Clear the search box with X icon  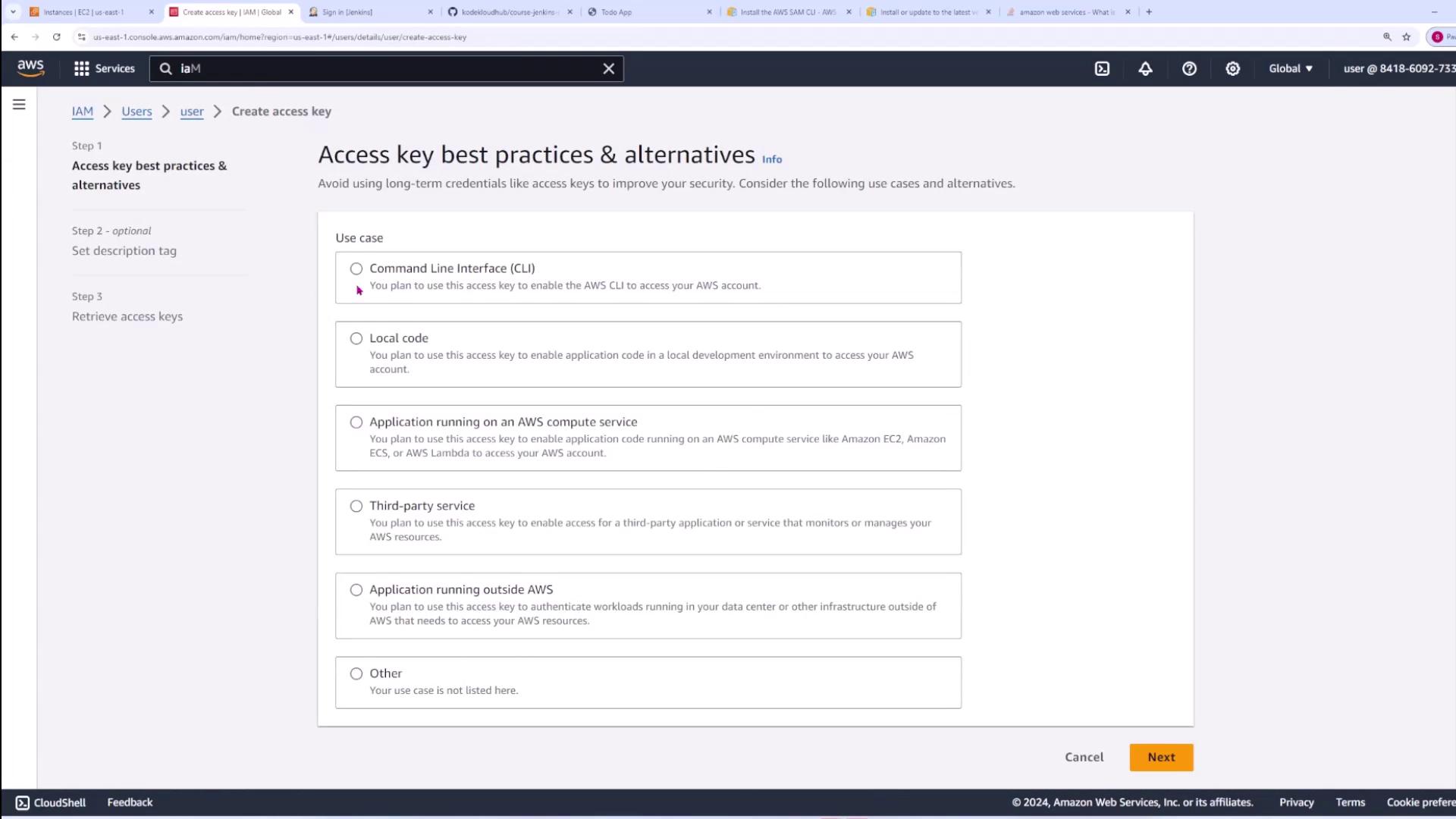(x=608, y=68)
